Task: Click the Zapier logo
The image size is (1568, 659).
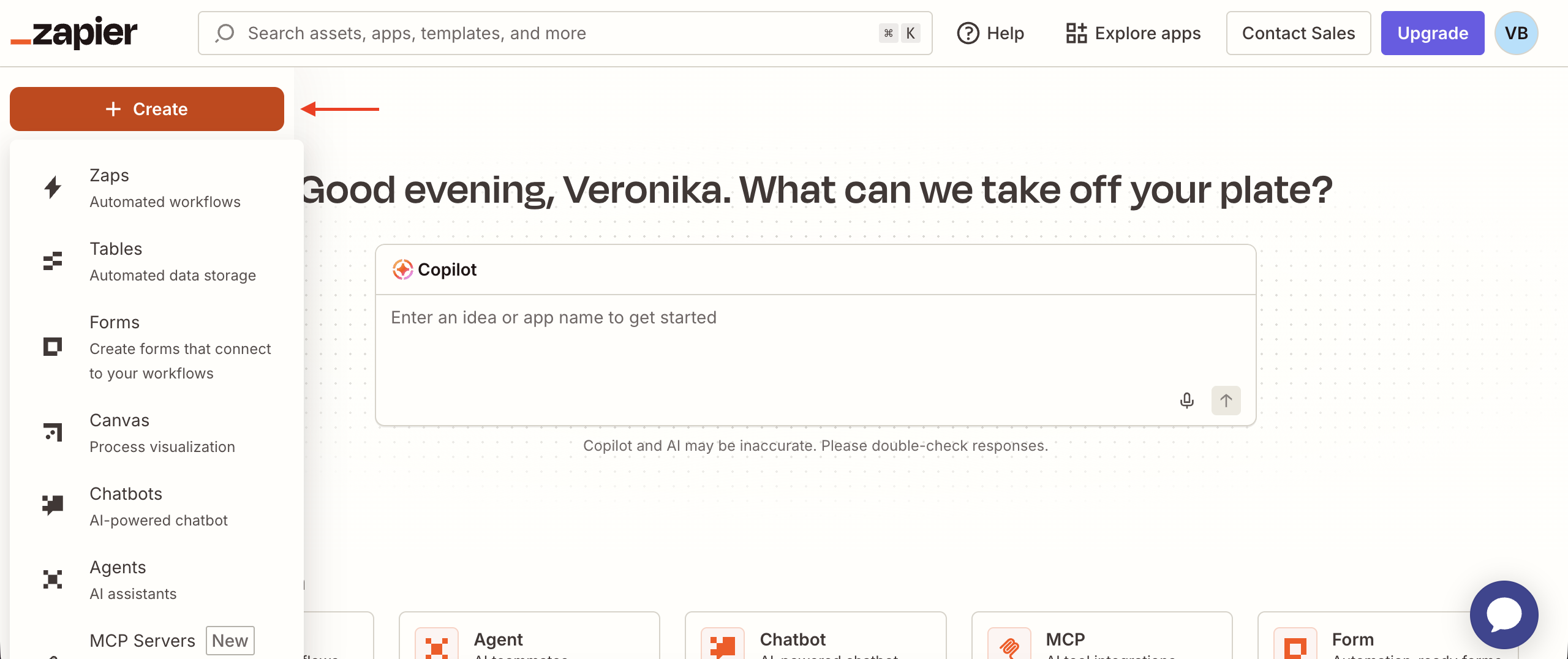Action: click(74, 33)
